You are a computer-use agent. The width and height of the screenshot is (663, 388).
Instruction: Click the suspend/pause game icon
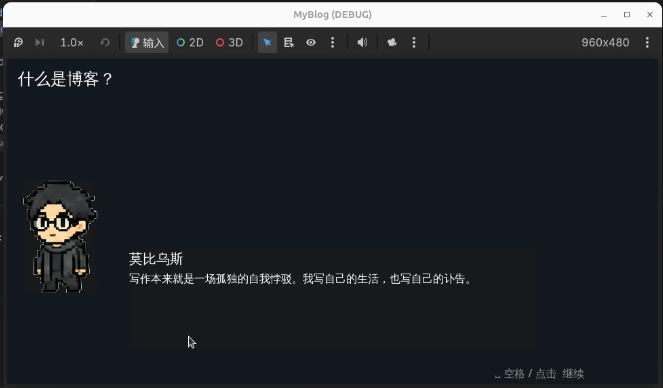[x=18, y=42]
